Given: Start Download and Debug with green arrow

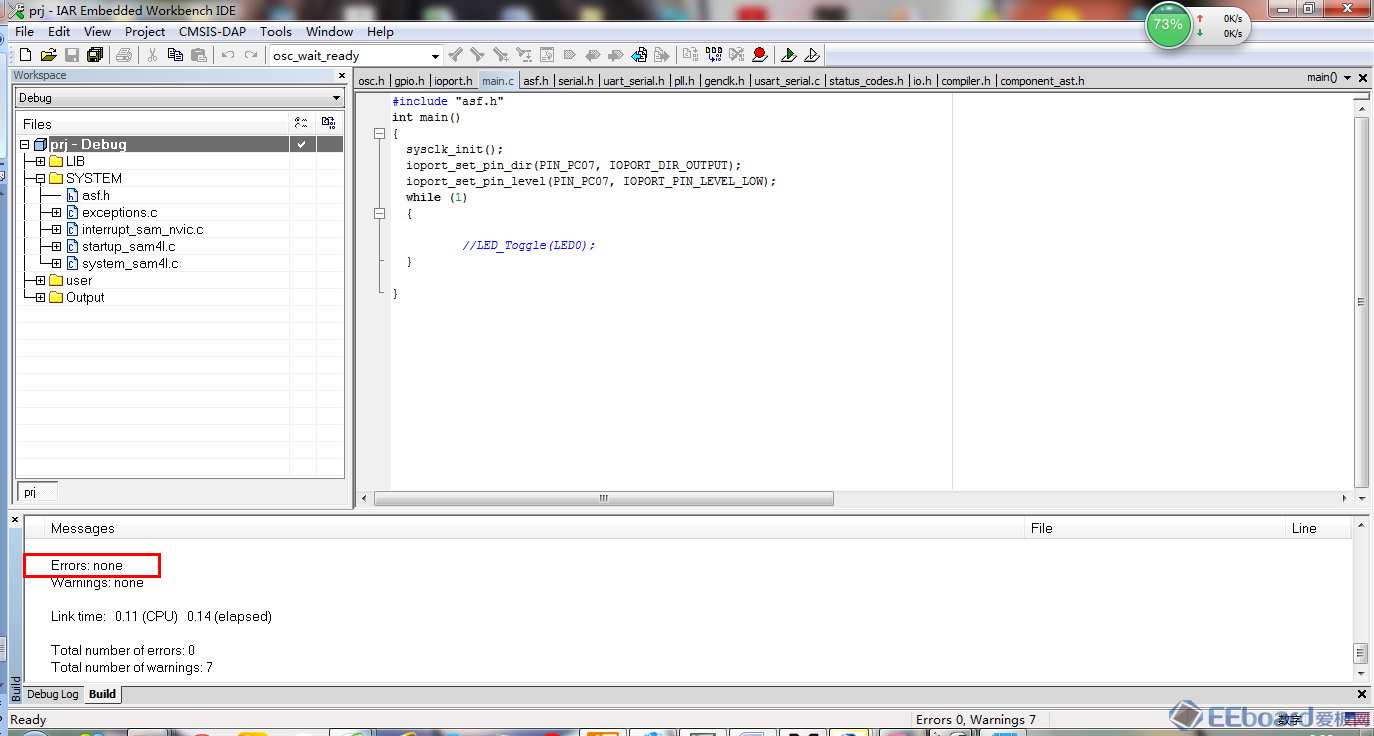Looking at the screenshot, I should (x=788, y=55).
